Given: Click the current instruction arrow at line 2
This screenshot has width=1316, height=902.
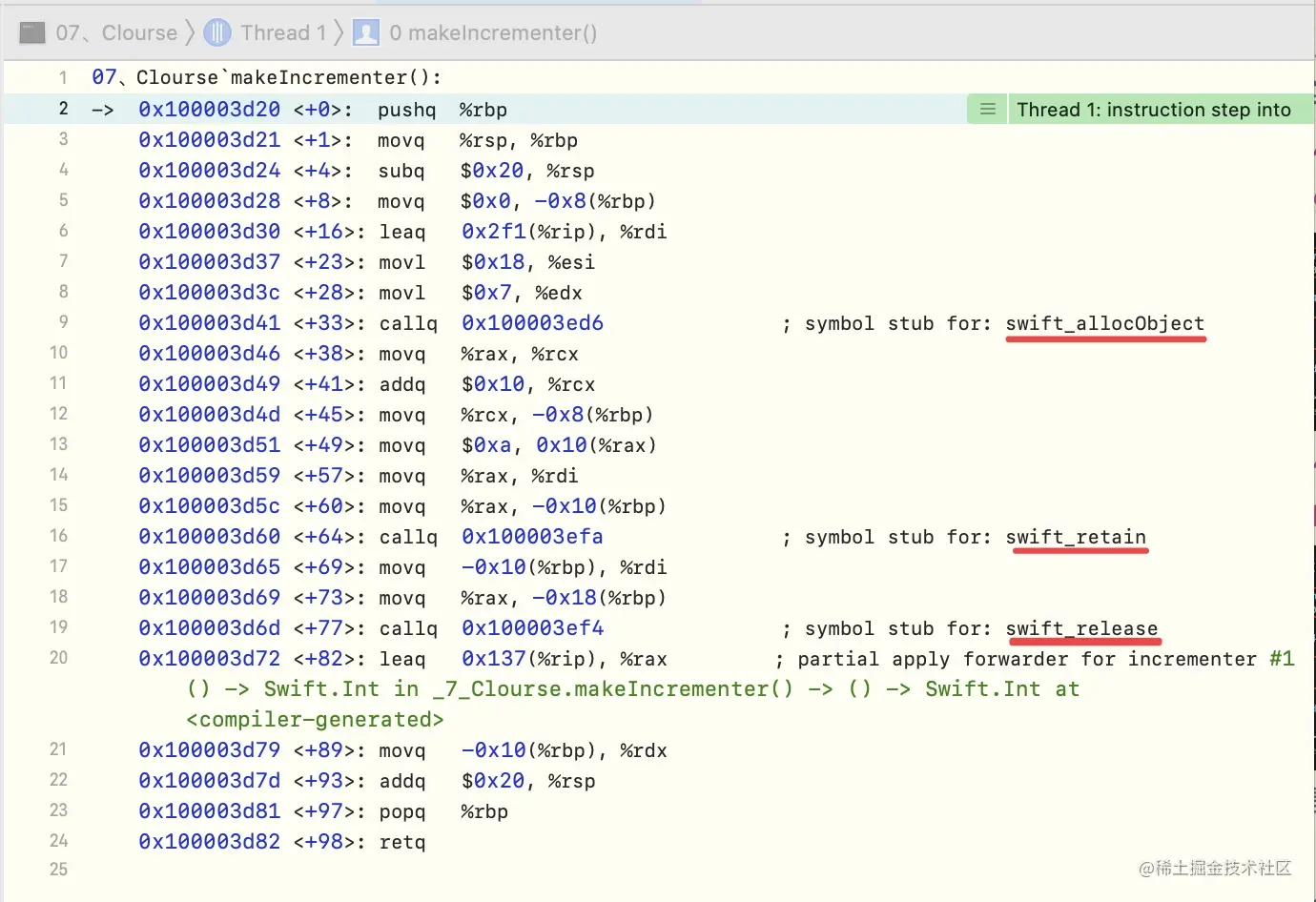Looking at the screenshot, I should coord(103,111).
